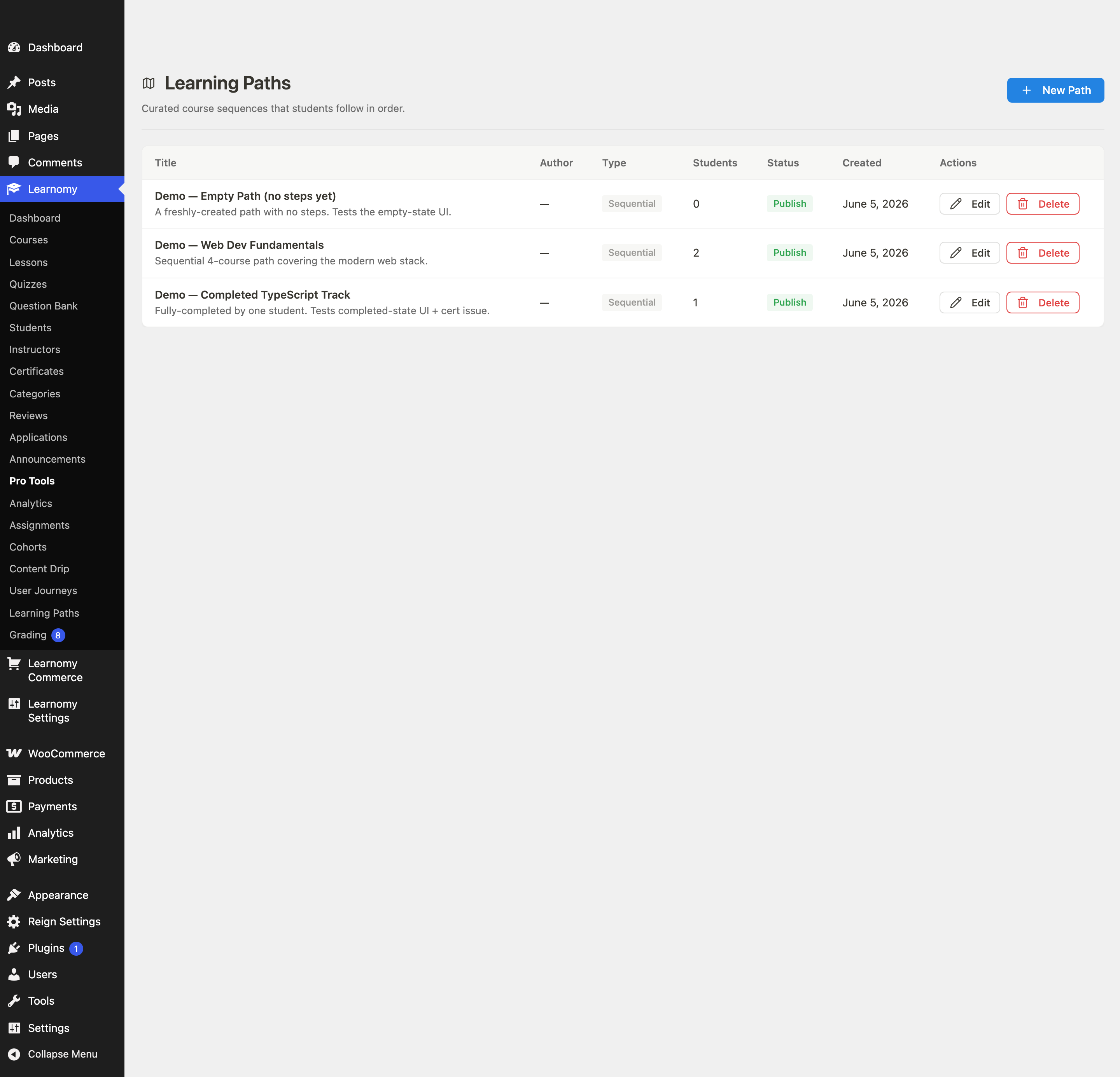Click the Plugins plug icon
Image resolution: width=1120 pixels, height=1077 pixels.
(x=14, y=948)
